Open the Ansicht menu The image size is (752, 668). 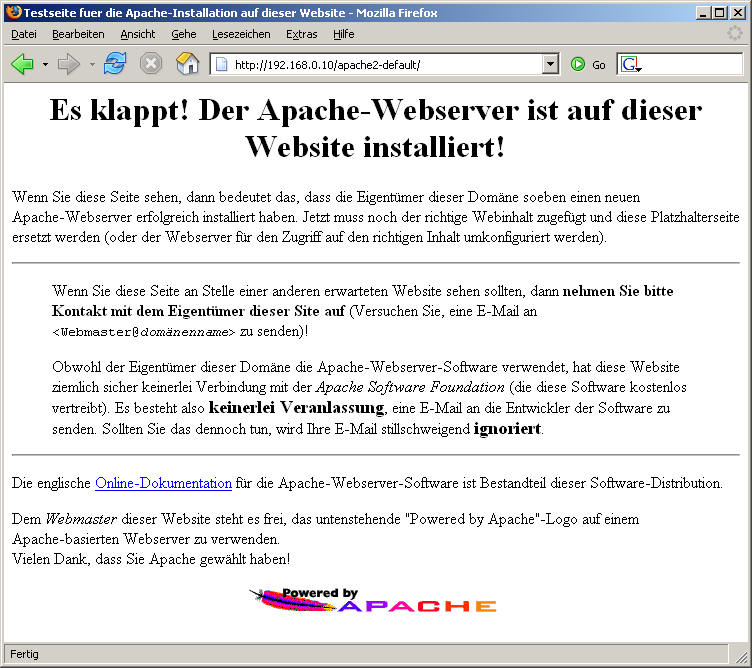pyautogui.click(x=138, y=34)
